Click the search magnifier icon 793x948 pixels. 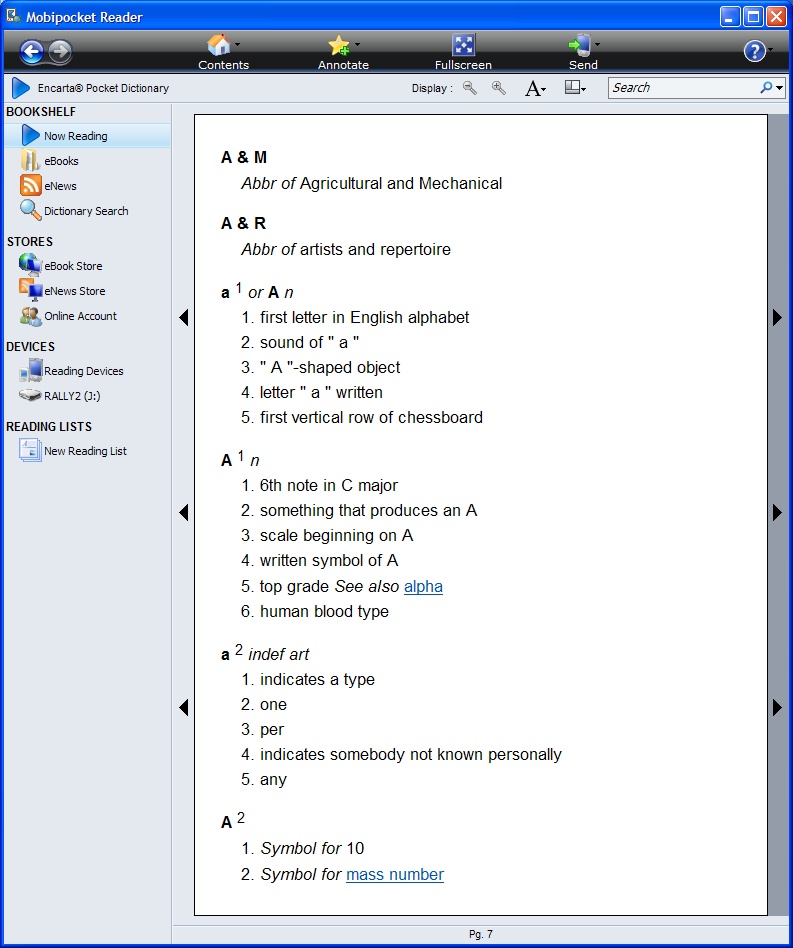[766, 88]
